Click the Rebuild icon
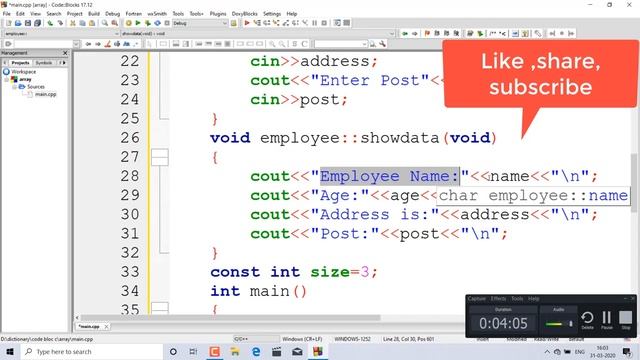The height and width of the screenshot is (360, 640). [157, 23]
